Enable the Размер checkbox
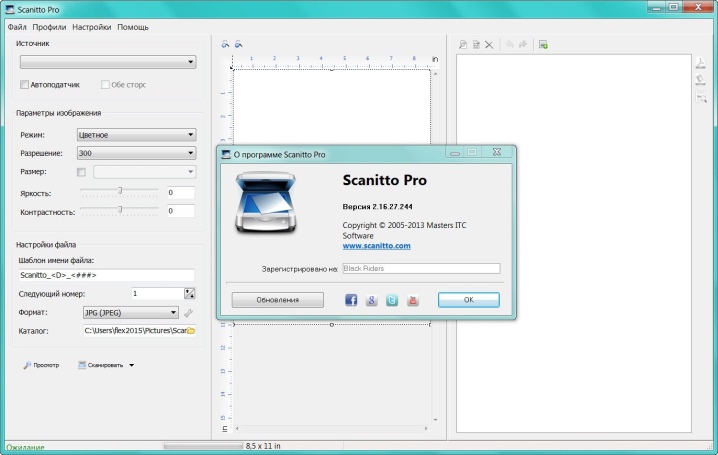Image resolution: width=718 pixels, height=455 pixels. [x=82, y=172]
